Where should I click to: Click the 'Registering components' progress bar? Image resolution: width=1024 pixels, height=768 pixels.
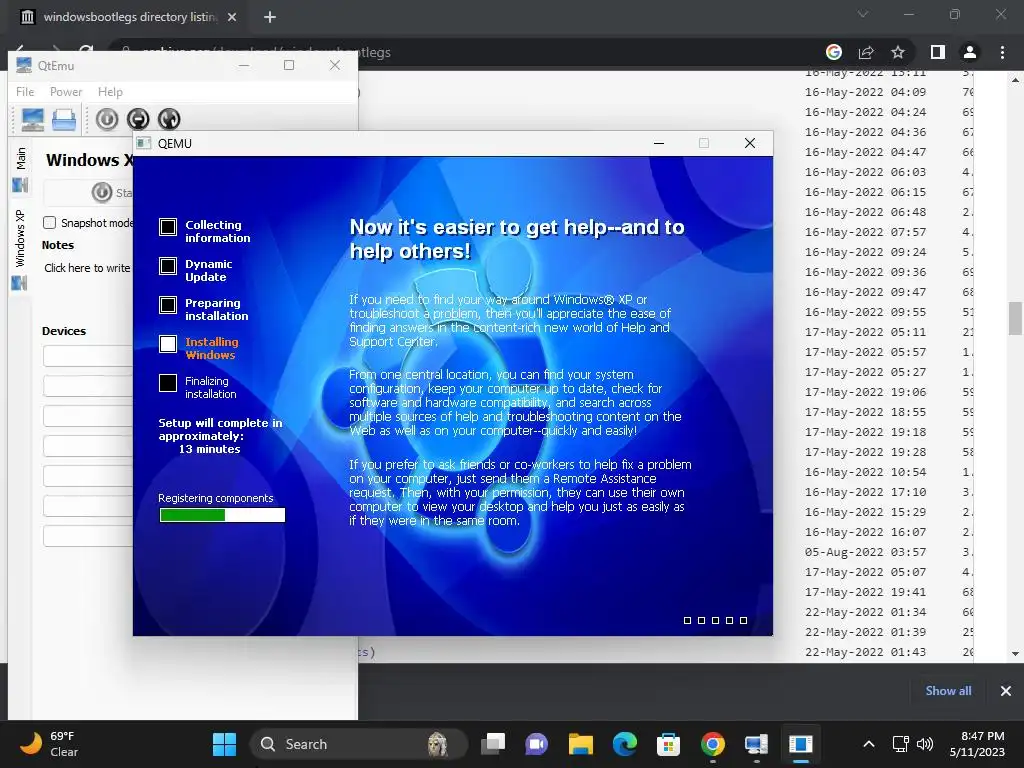click(x=223, y=515)
